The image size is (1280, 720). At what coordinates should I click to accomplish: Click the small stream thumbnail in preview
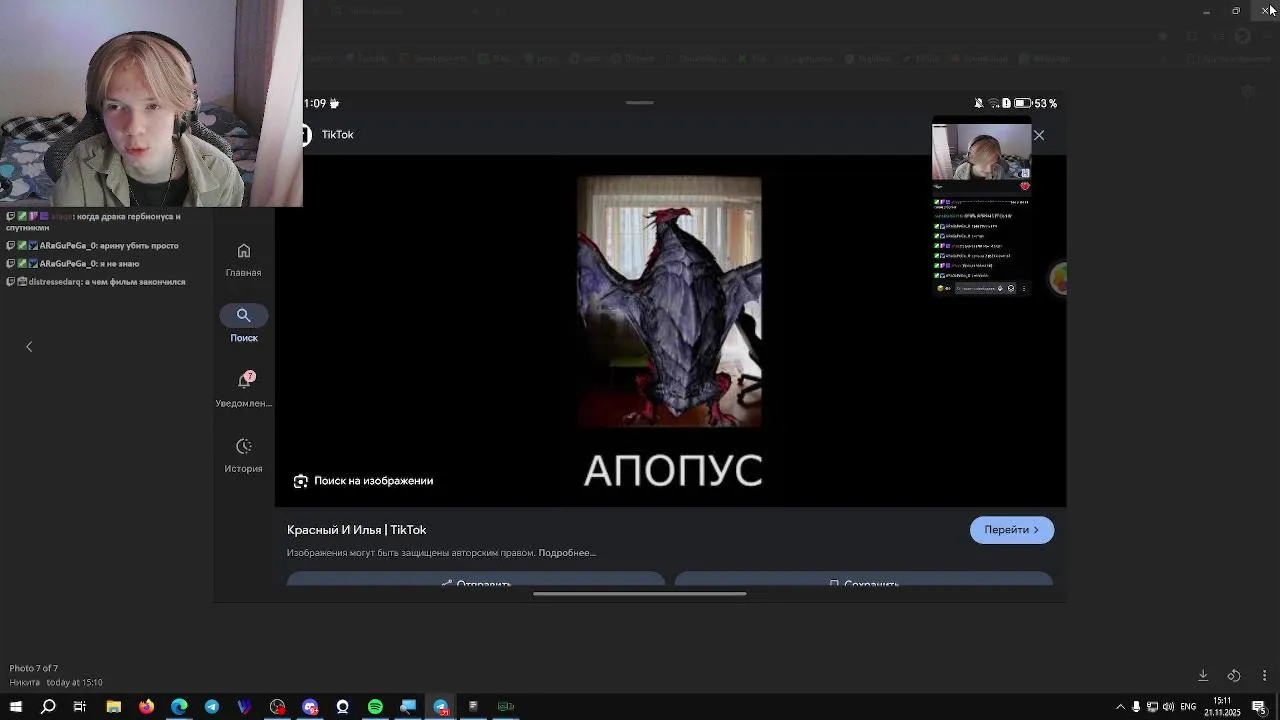point(981,209)
